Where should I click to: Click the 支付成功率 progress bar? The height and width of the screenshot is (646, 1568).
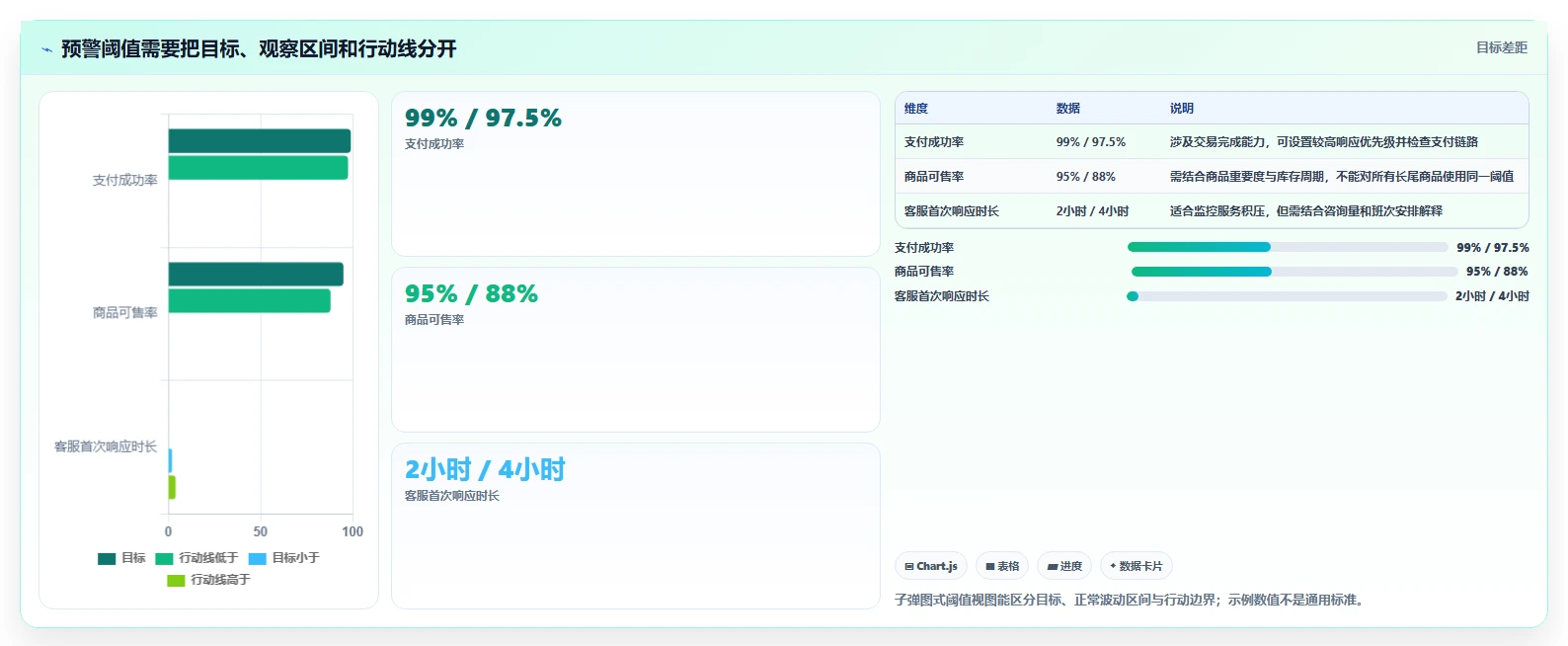tap(1288, 247)
